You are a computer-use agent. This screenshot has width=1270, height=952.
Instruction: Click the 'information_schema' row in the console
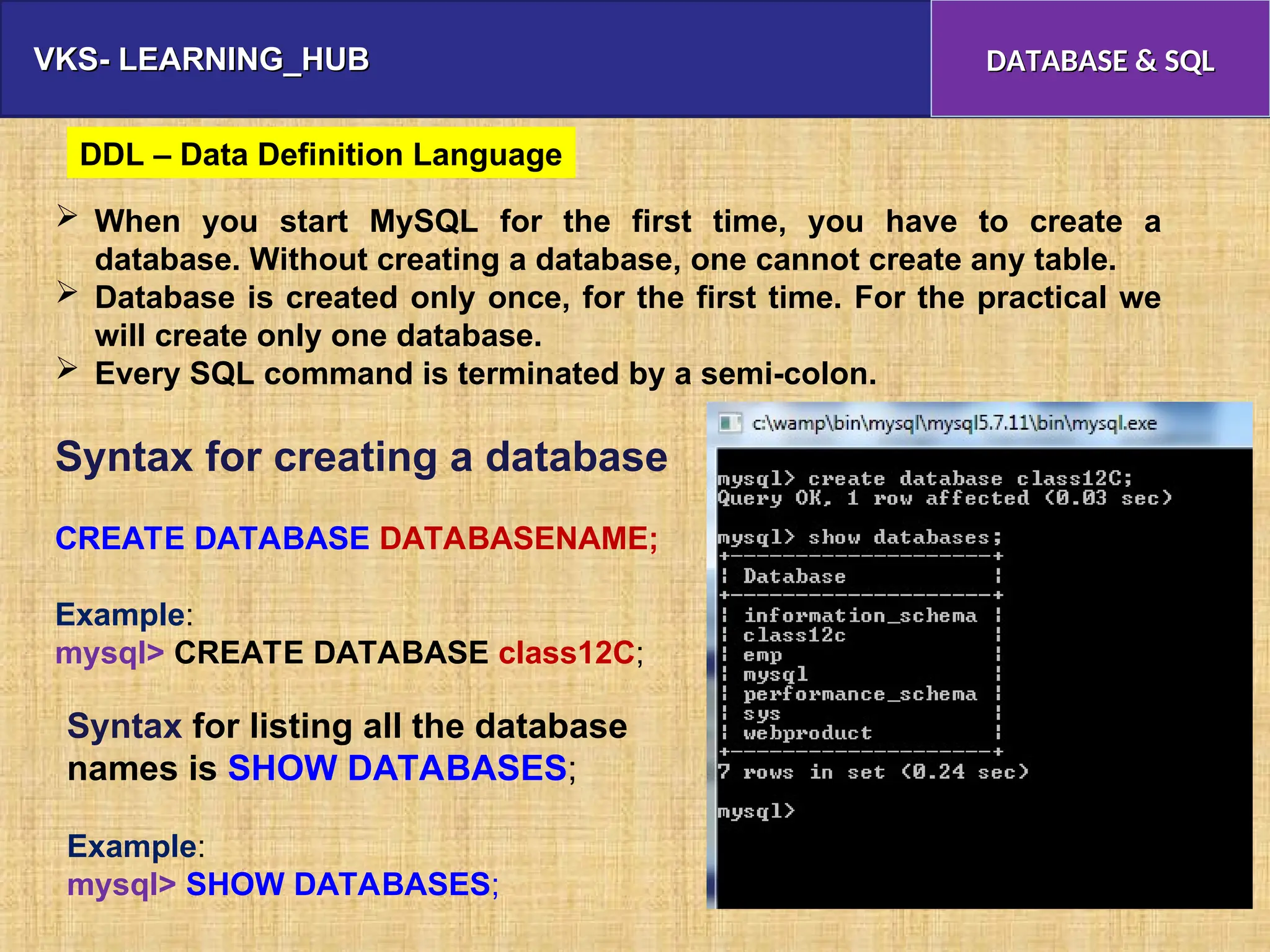tap(860, 615)
